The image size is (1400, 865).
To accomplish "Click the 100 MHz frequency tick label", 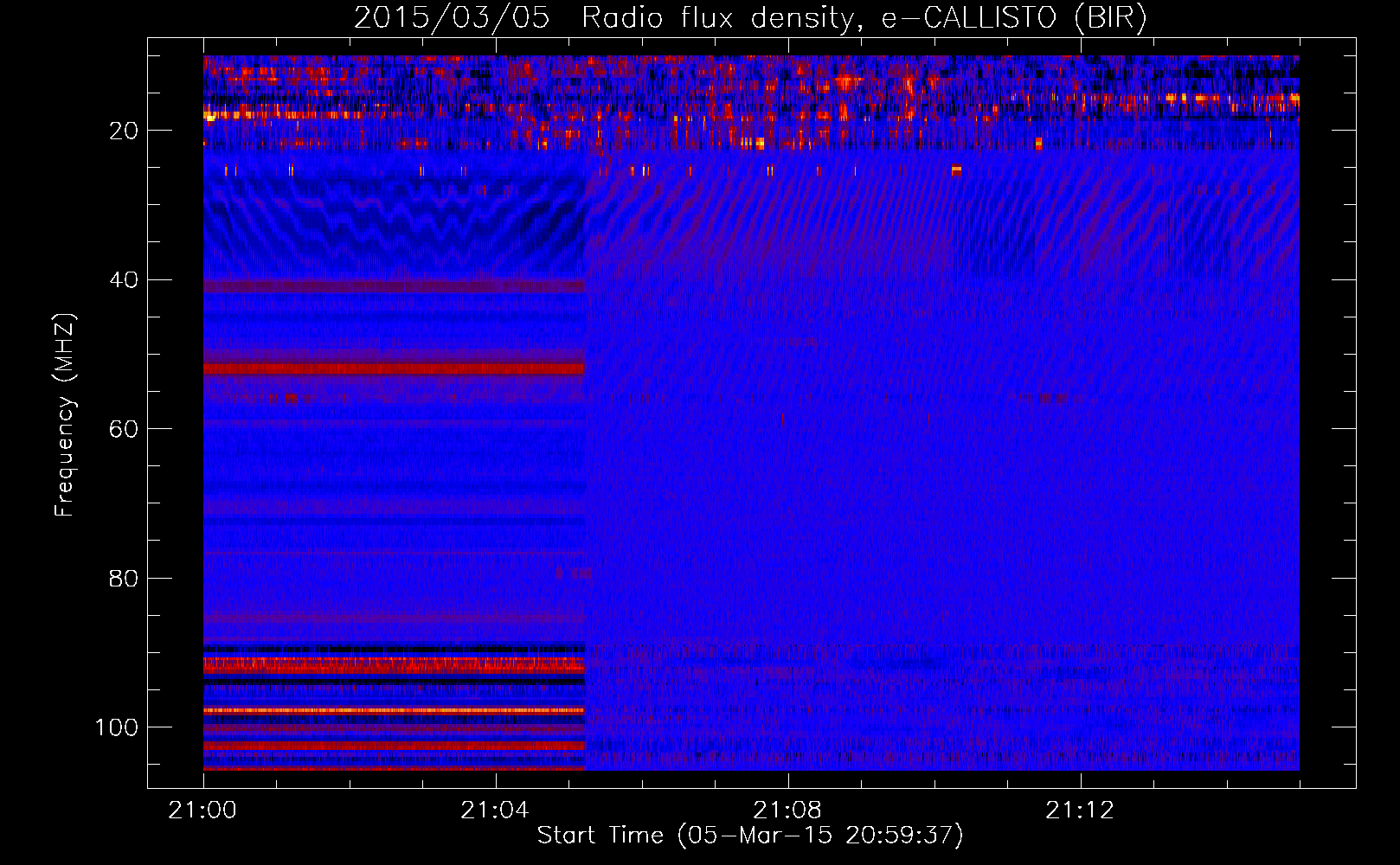I will [x=117, y=727].
